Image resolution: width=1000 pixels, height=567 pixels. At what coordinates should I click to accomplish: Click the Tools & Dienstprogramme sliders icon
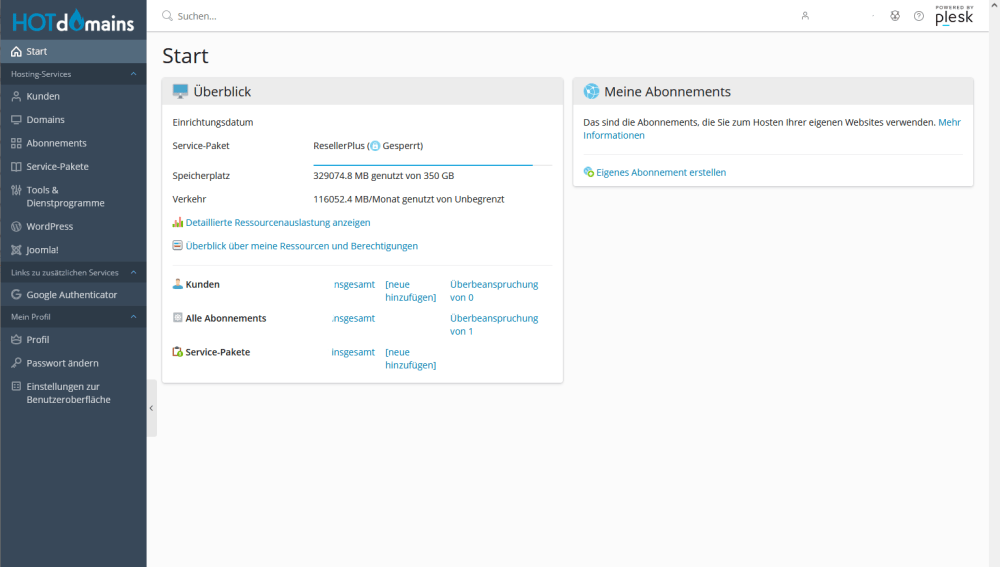pos(16,190)
